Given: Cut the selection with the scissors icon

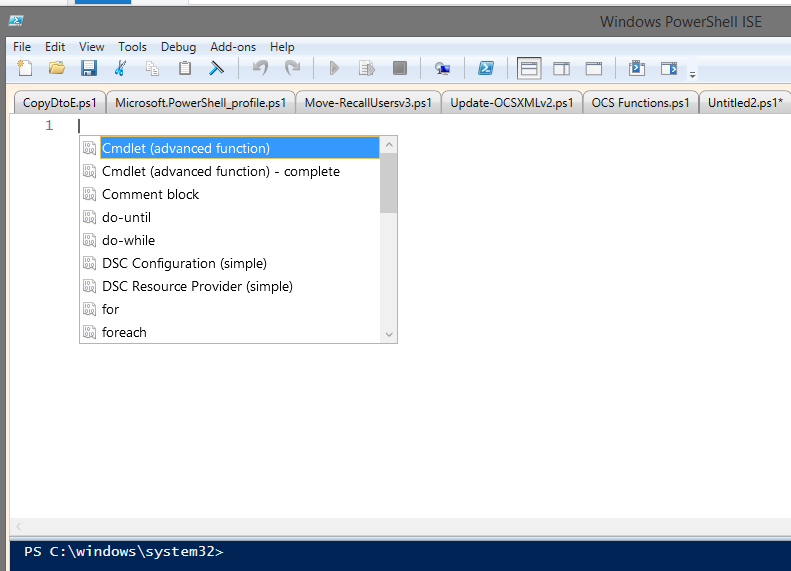Looking at the screenshot, I should point(120,68).
